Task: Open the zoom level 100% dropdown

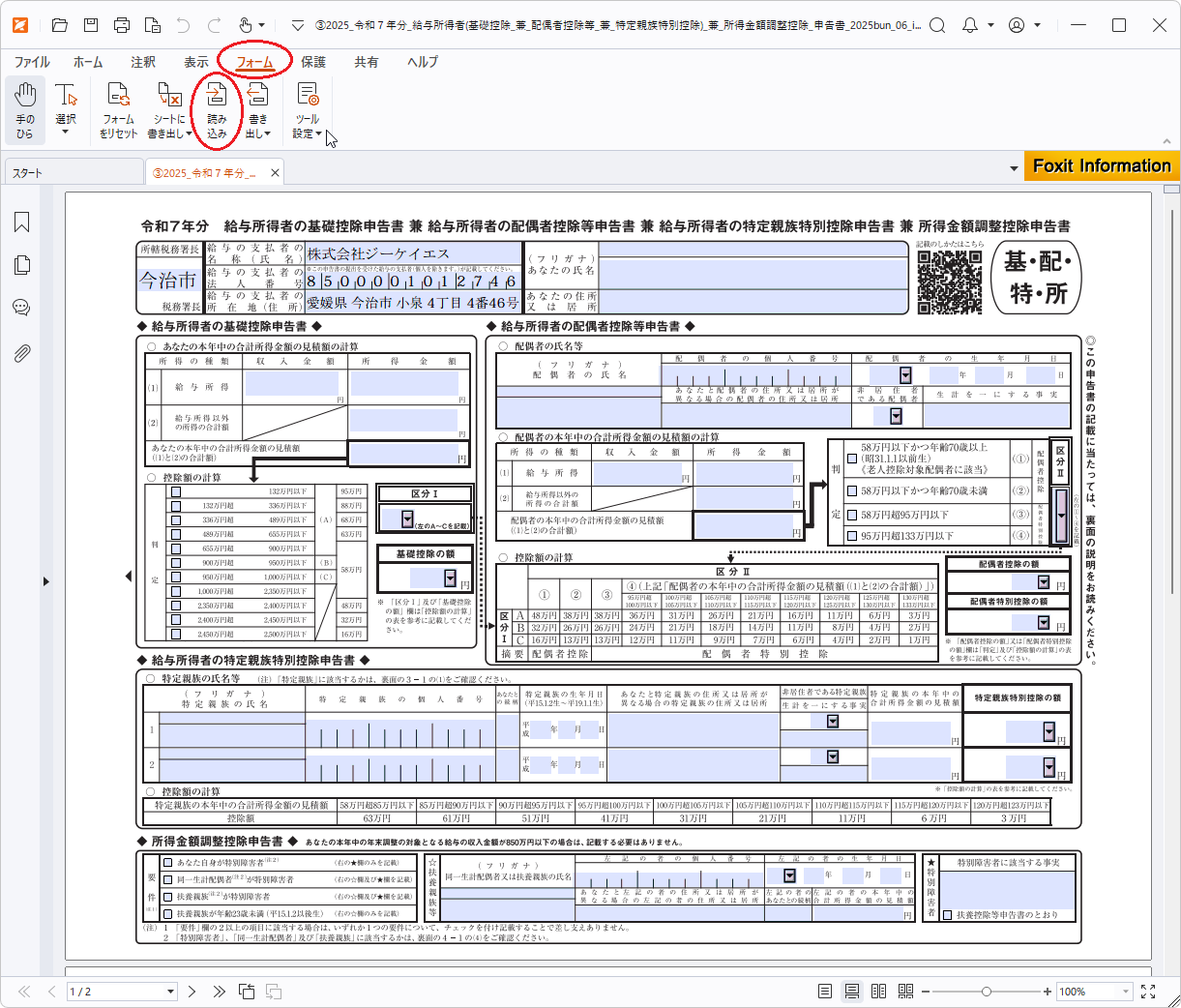Action: (x=1125, y=992)
